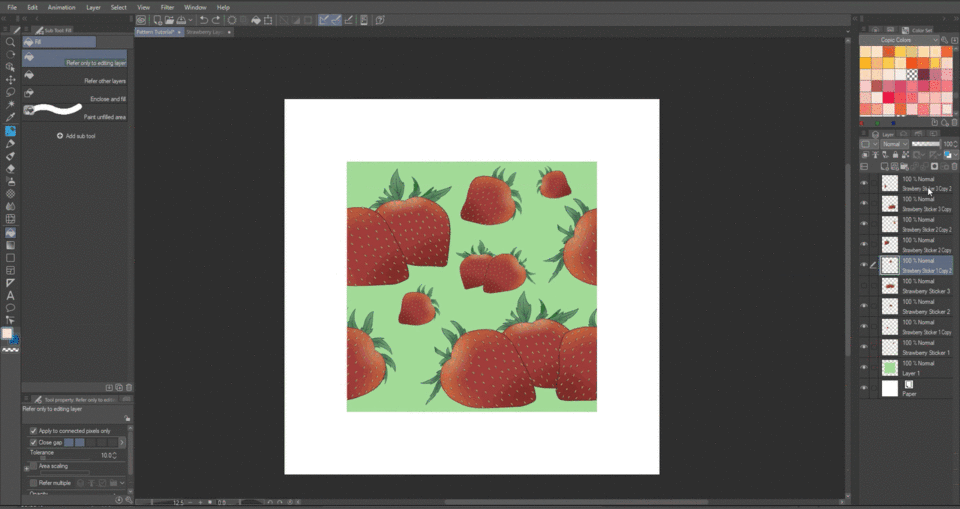Select the Paper layer thumbnail
Viewport: 960px width, 509px height.
[890, 388]
